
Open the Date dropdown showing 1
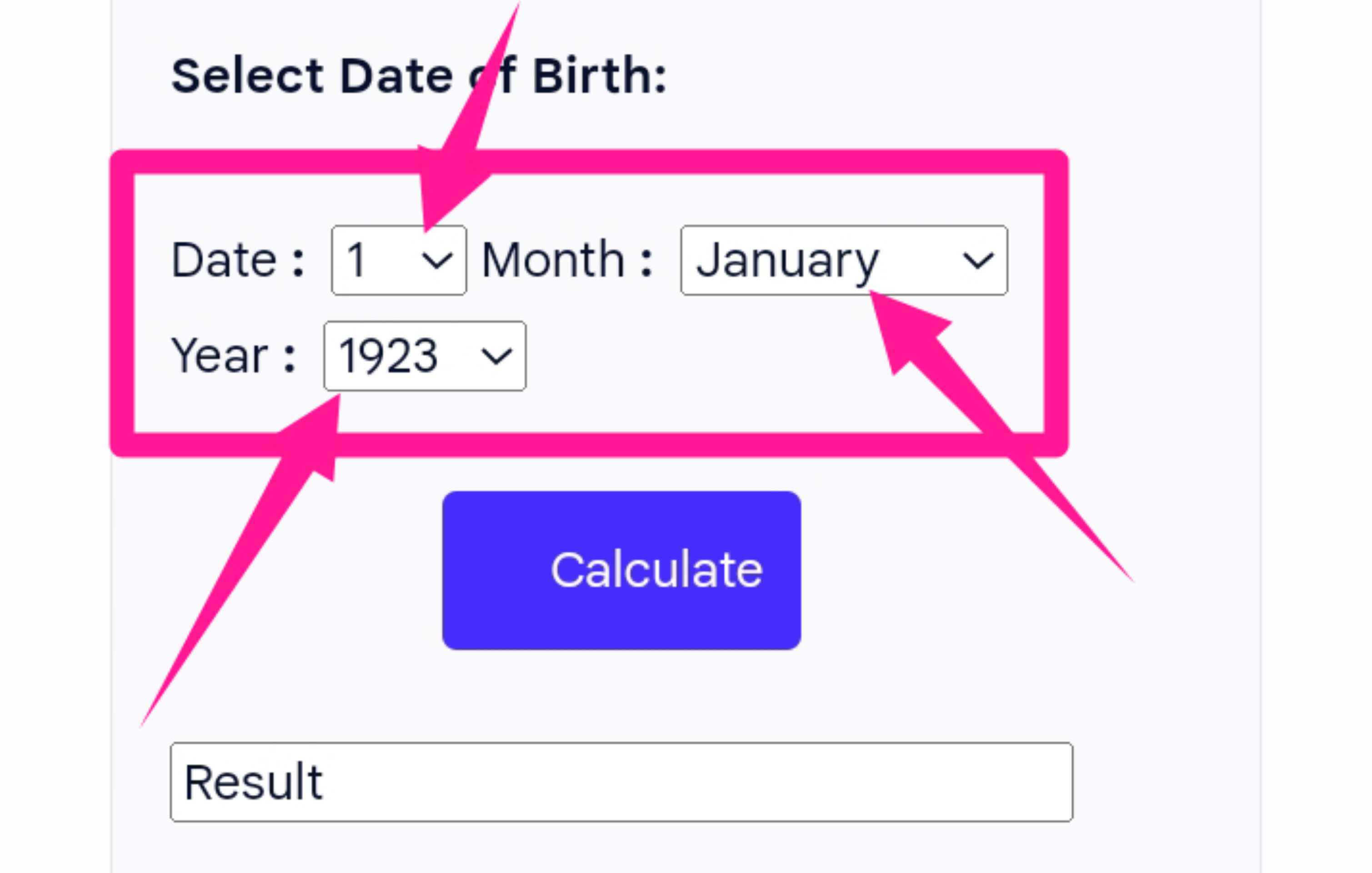point(398,261)
